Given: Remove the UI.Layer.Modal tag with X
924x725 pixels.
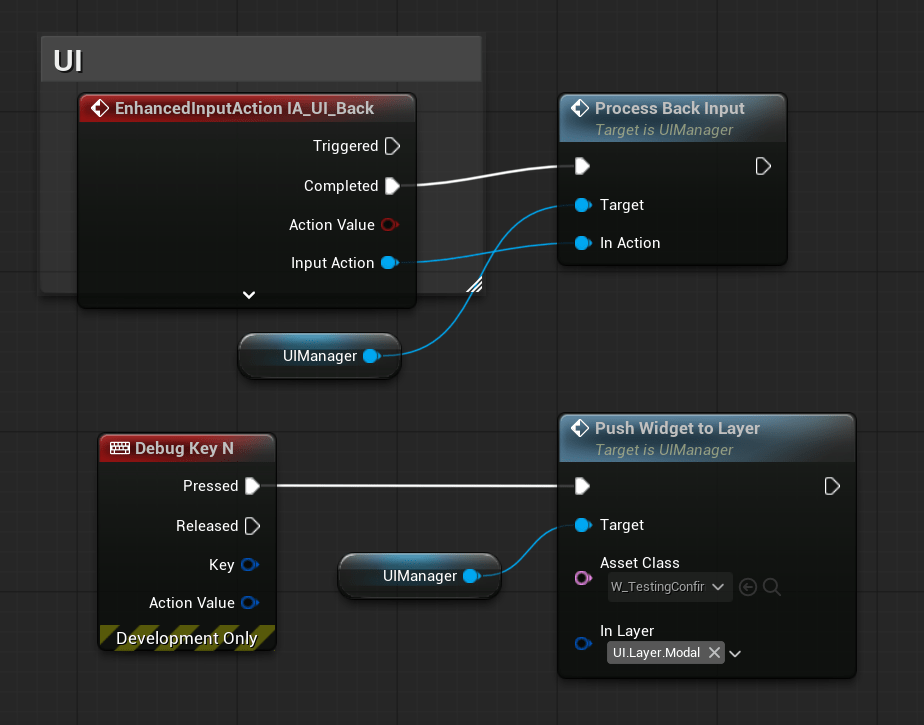Looking at the screenshot, I should [714, 653].
